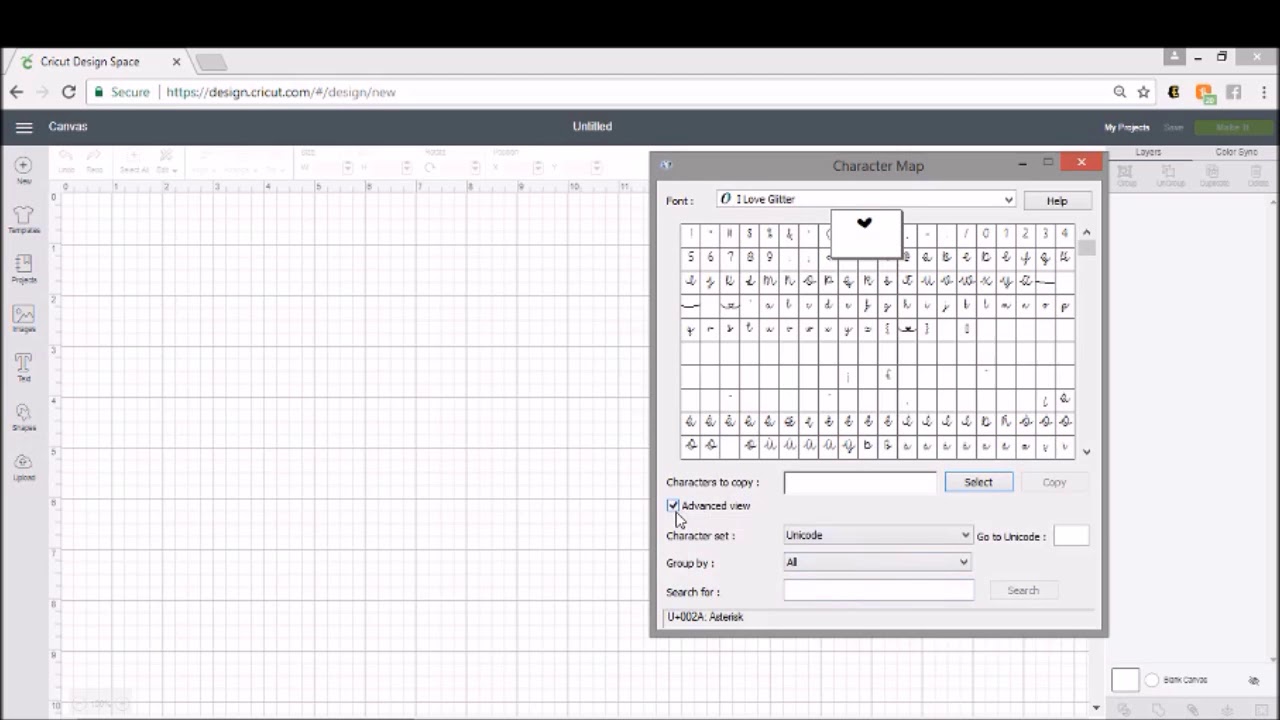Open the hamburger menu next to Canvas
The image size is (1280, 720).
click(x=24, y=127)
